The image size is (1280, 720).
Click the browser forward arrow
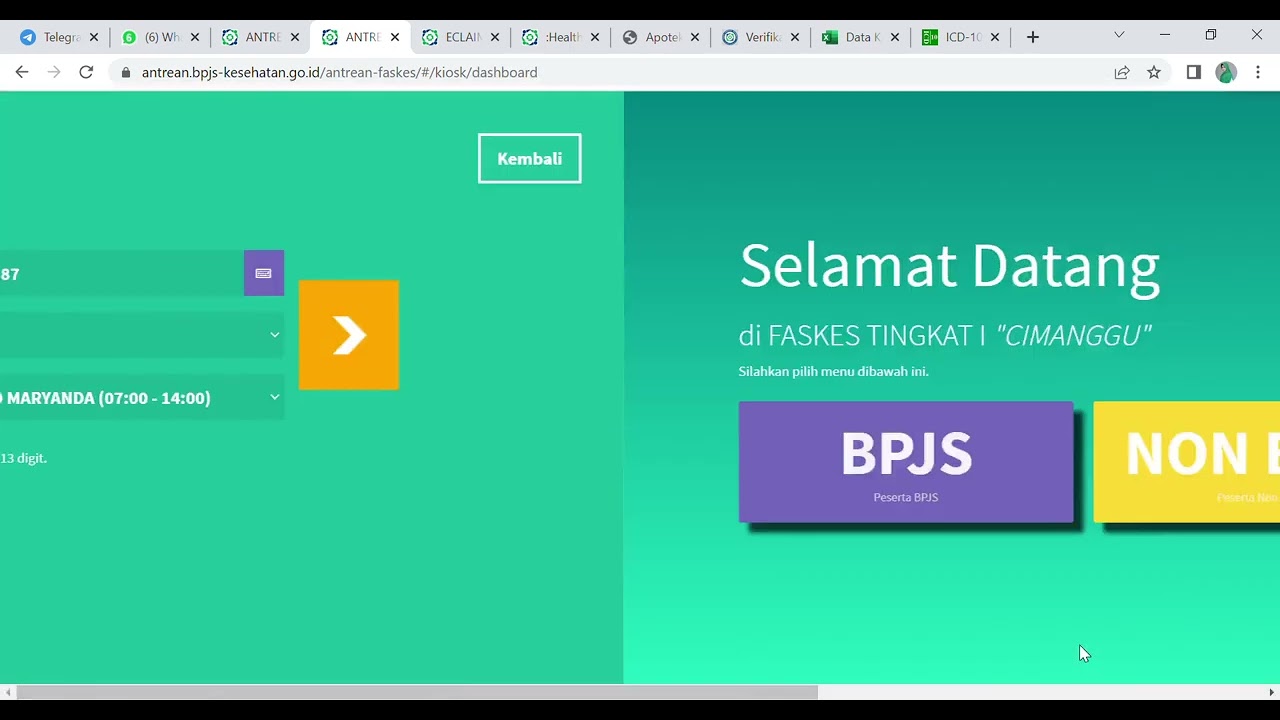[54, 72]
